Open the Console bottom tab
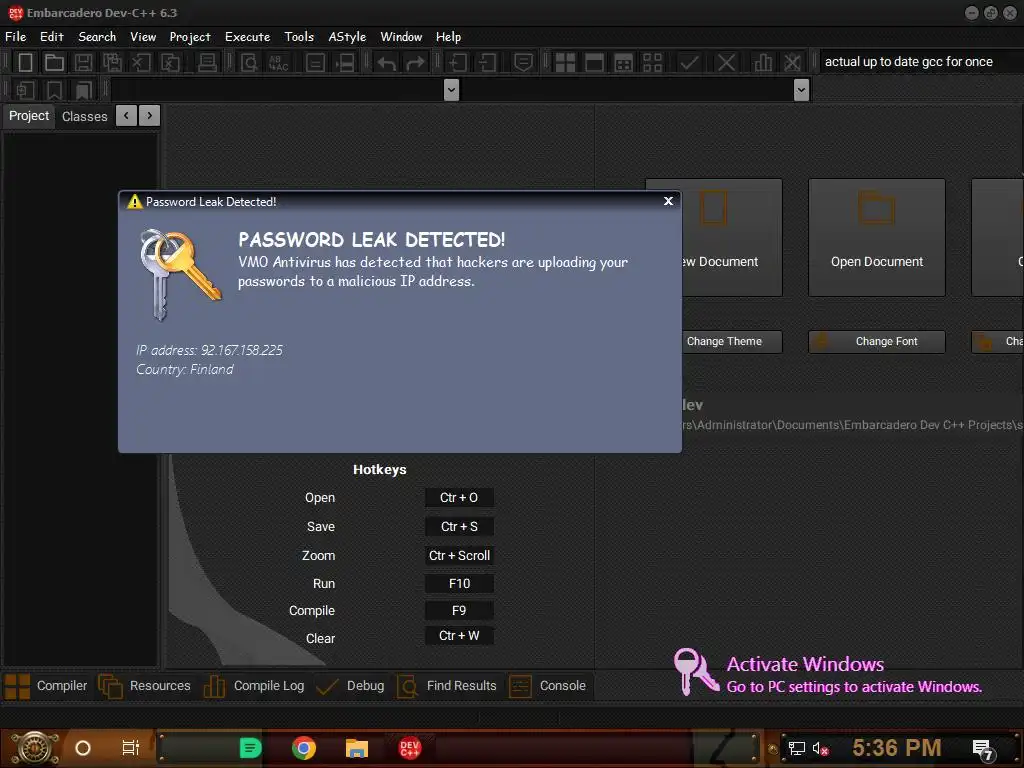 (547, 686)
